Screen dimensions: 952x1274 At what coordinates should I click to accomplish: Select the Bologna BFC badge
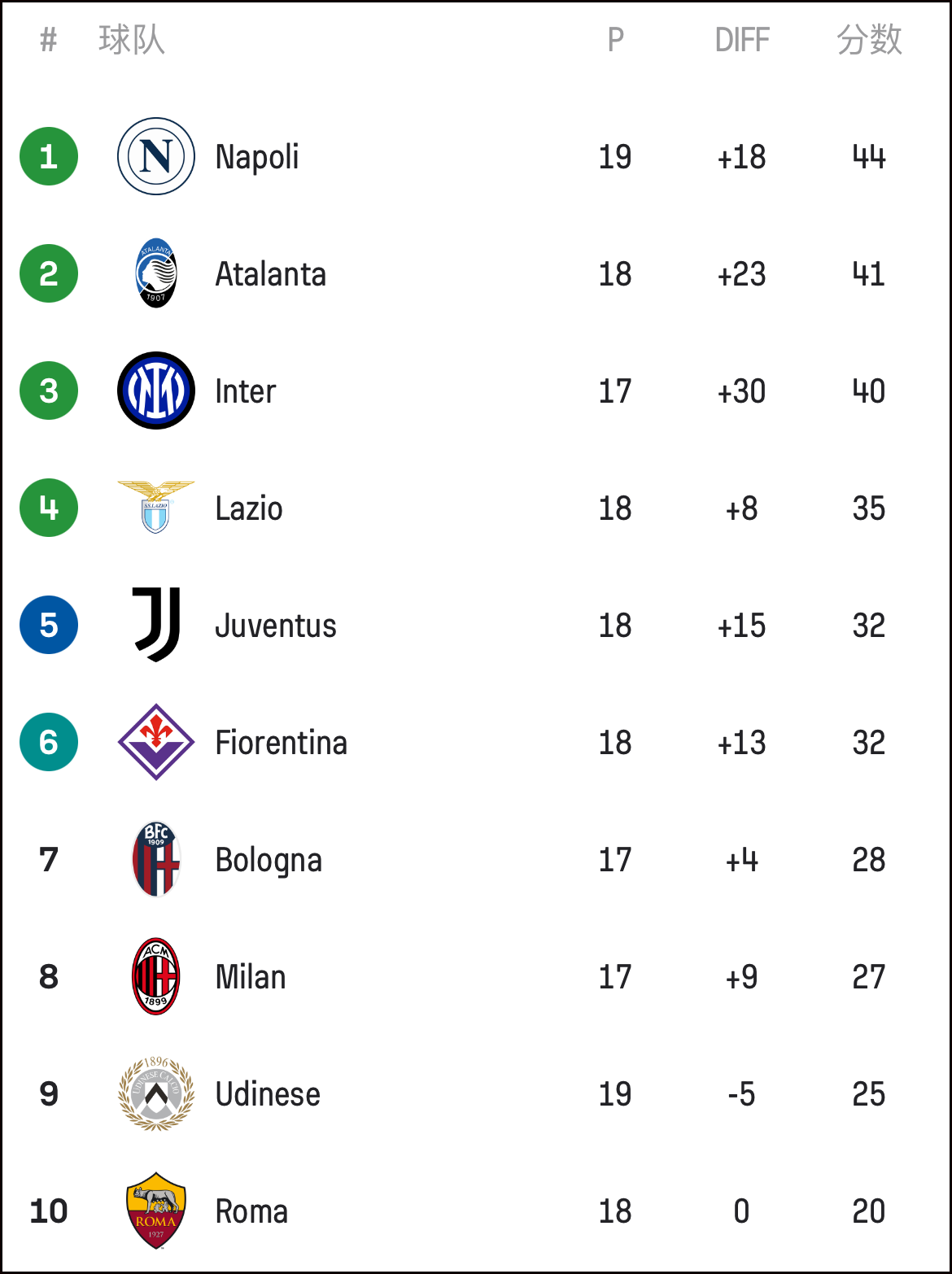coord(156,859)
